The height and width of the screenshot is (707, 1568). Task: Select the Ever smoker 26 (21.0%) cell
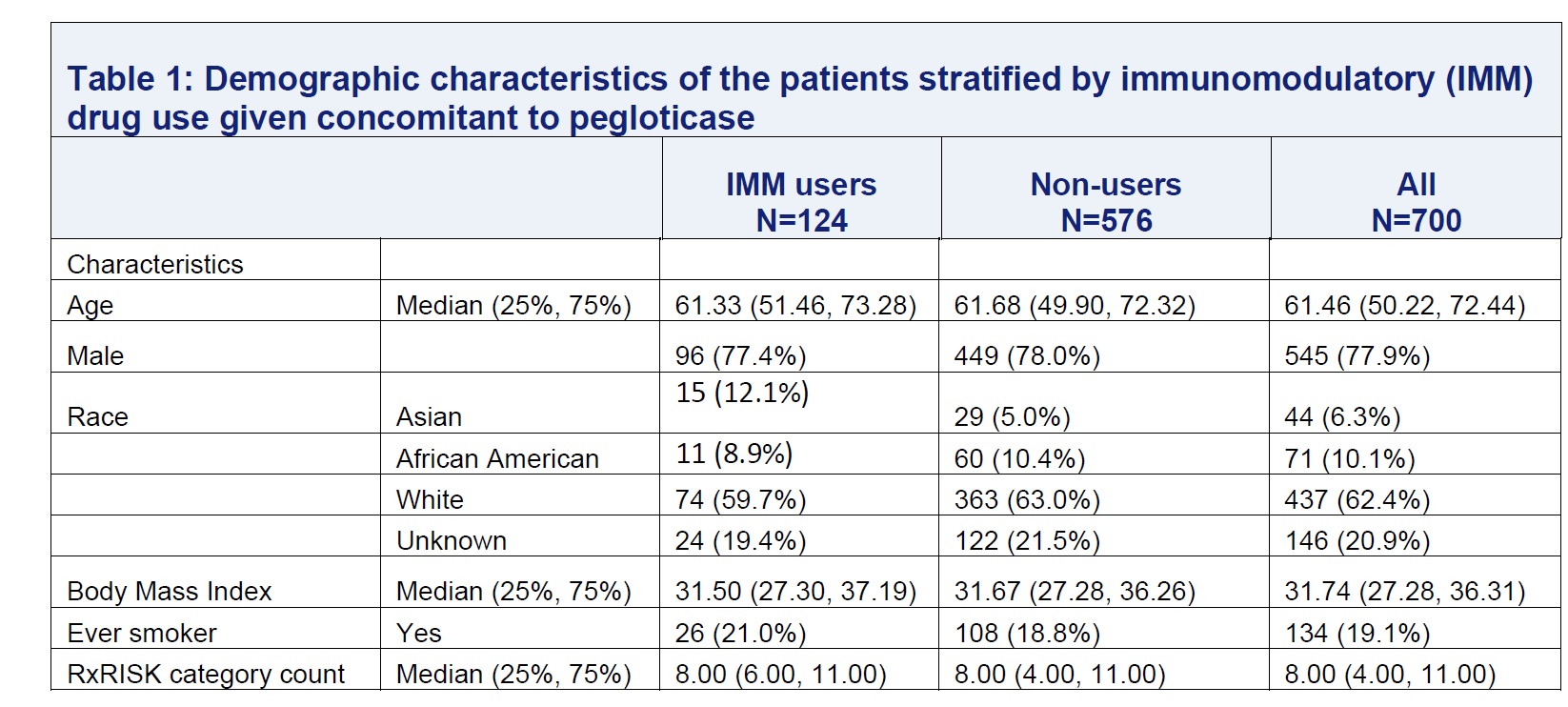click(740, 634)
